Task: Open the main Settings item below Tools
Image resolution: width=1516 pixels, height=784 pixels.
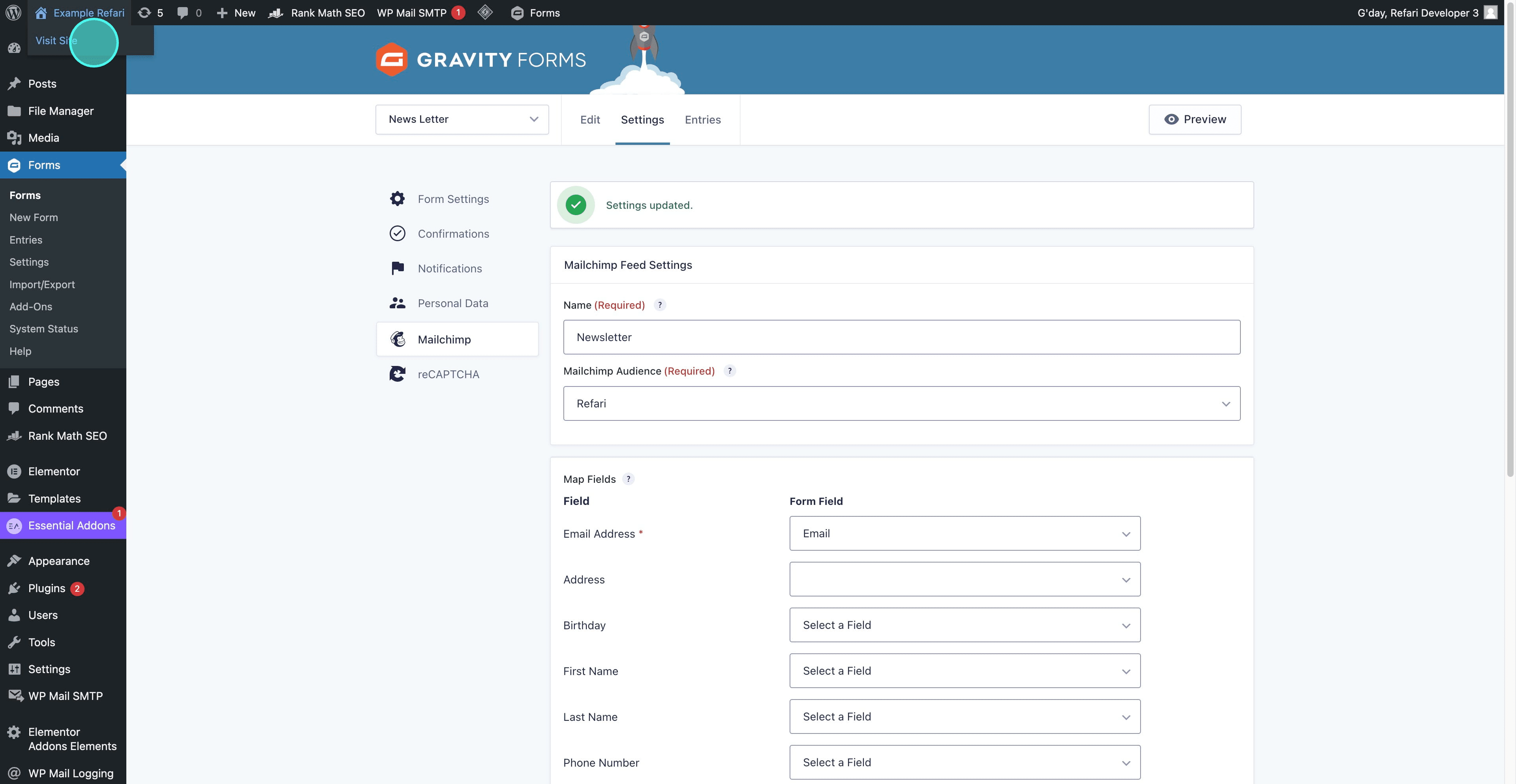Action: coord(63,669)
